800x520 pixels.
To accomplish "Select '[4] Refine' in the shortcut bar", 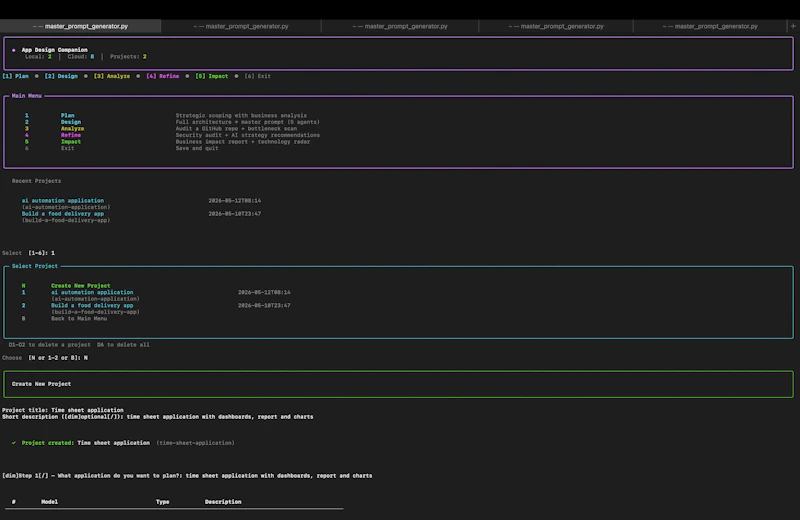I will tap(163, 76).
